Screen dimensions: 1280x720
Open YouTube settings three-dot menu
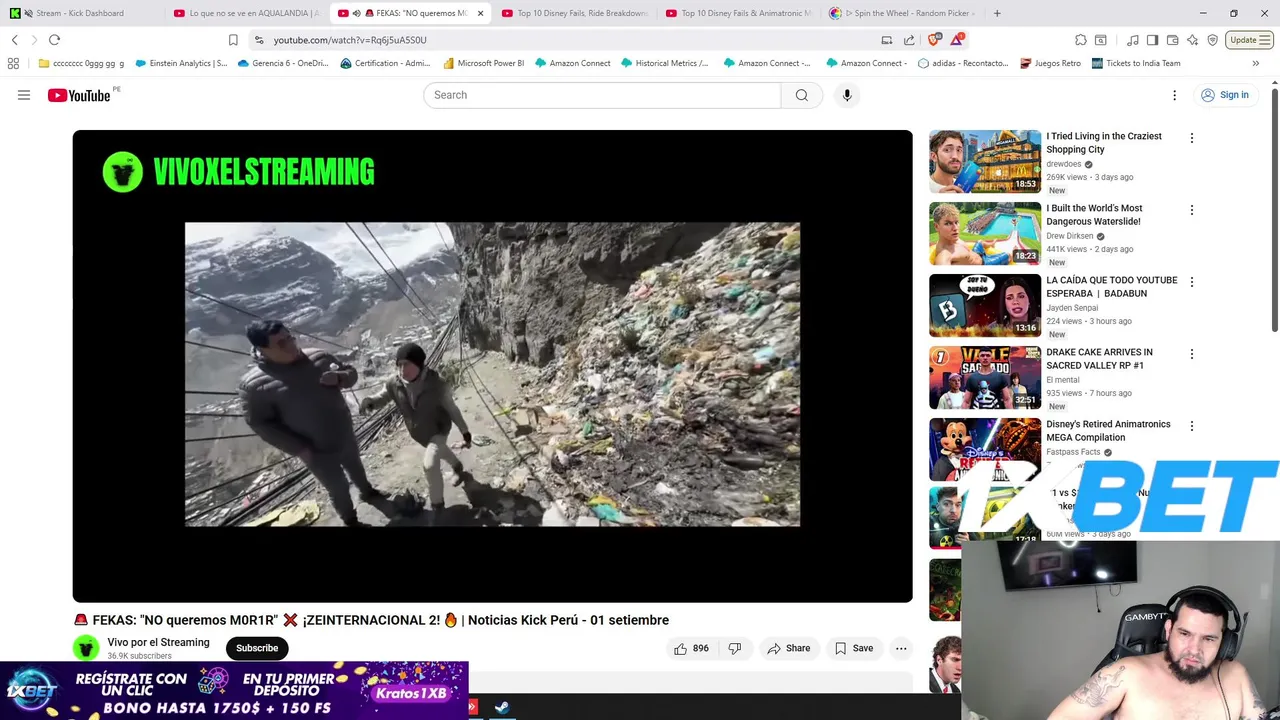click(1174, 95)
